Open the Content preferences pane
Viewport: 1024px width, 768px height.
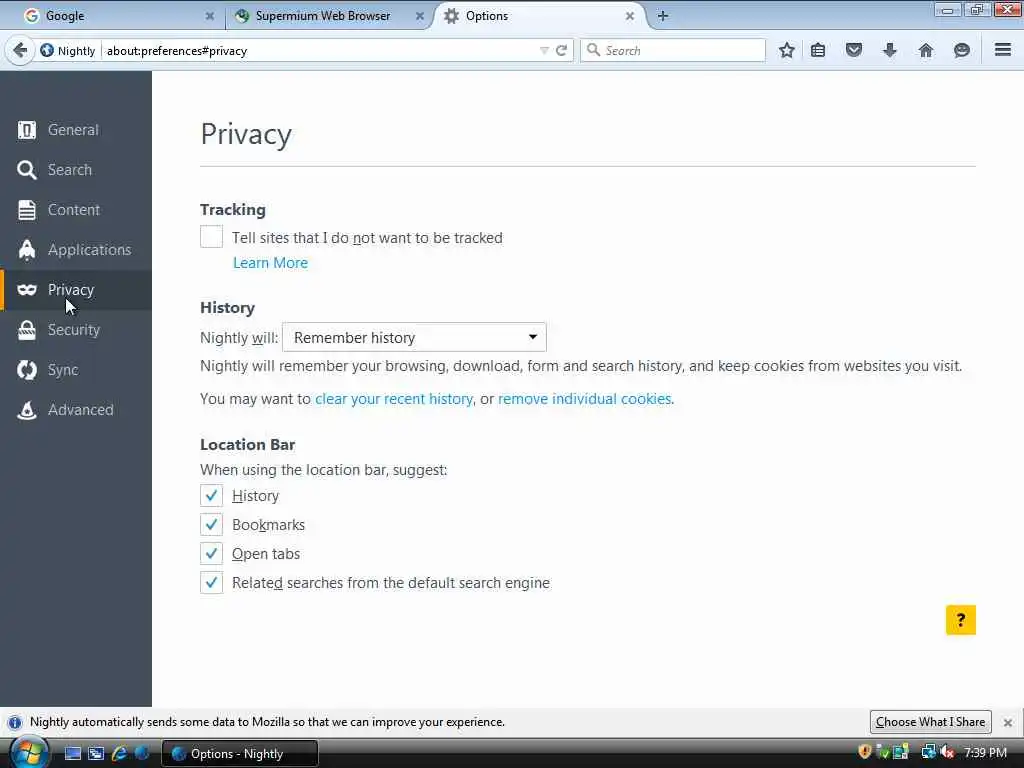tap(76, 210)
